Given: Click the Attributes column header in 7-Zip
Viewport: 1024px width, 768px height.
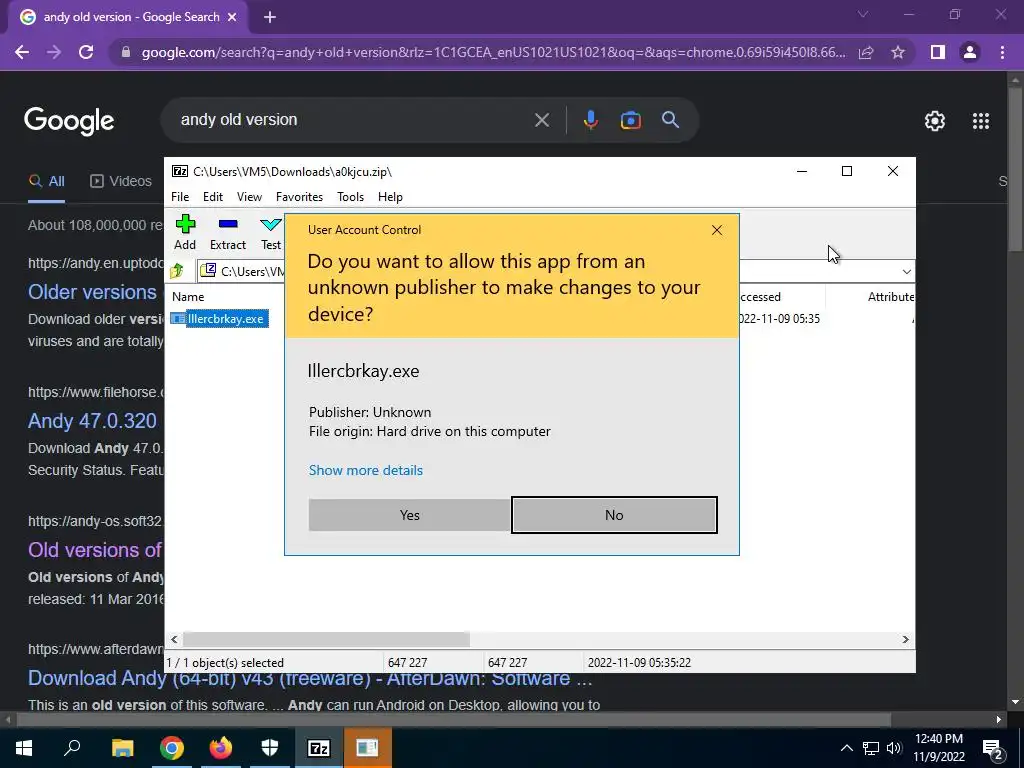Looking at the screenshot, I should tap(891, 296).
